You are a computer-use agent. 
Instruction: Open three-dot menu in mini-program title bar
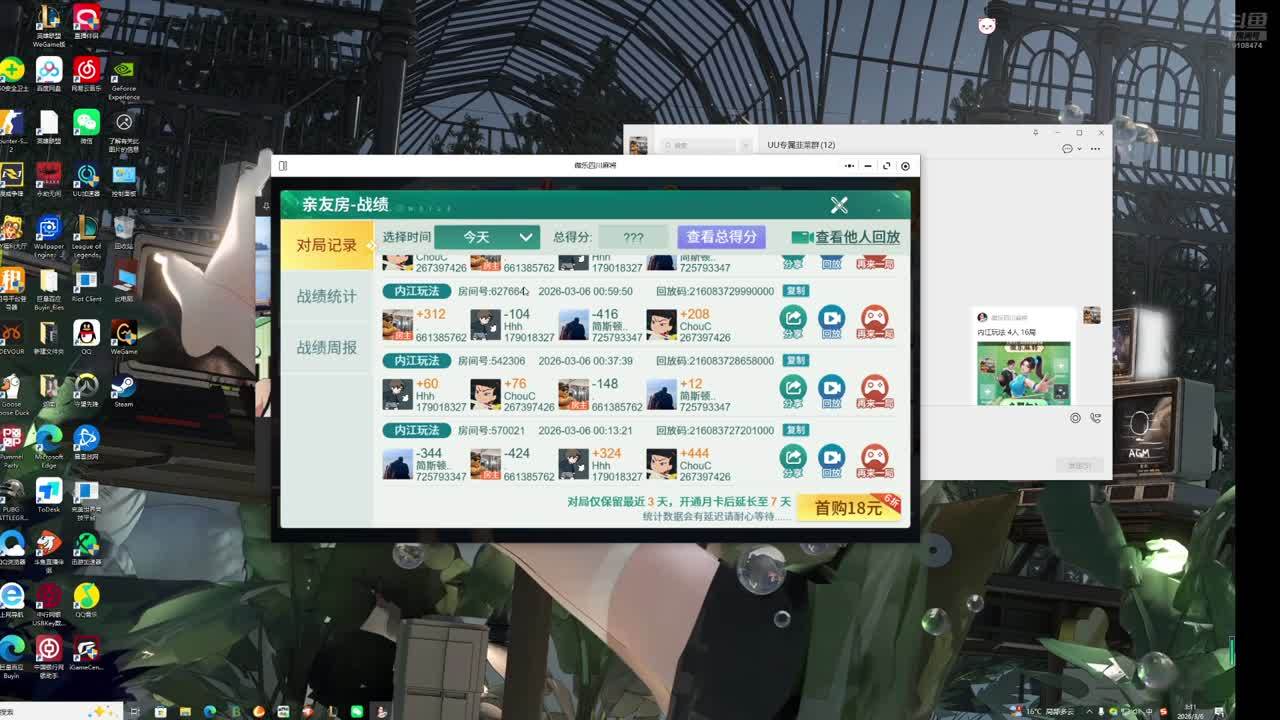pos(849,166)
